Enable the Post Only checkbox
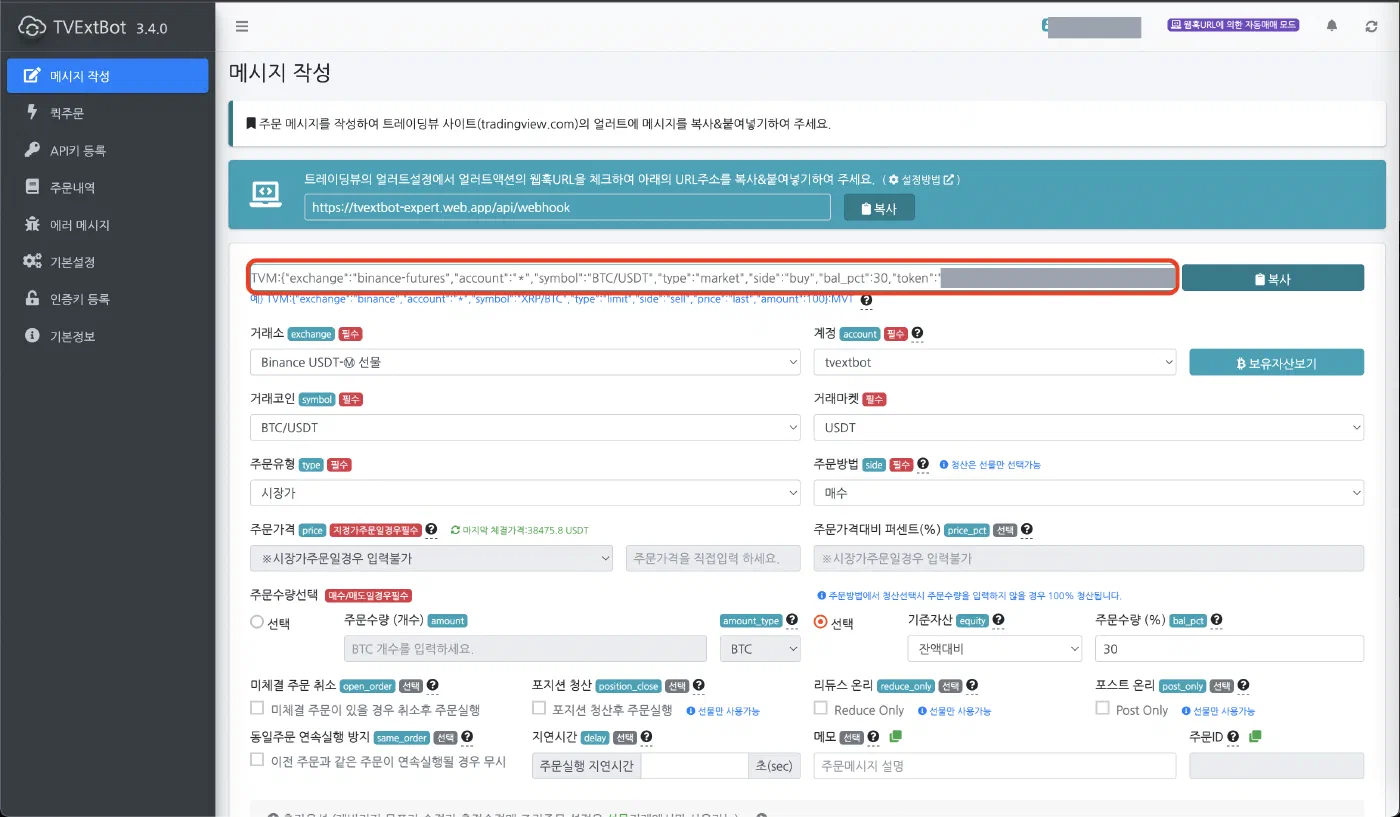The width and height of the screenshot is (1400, 817). tap(1103, 708)
